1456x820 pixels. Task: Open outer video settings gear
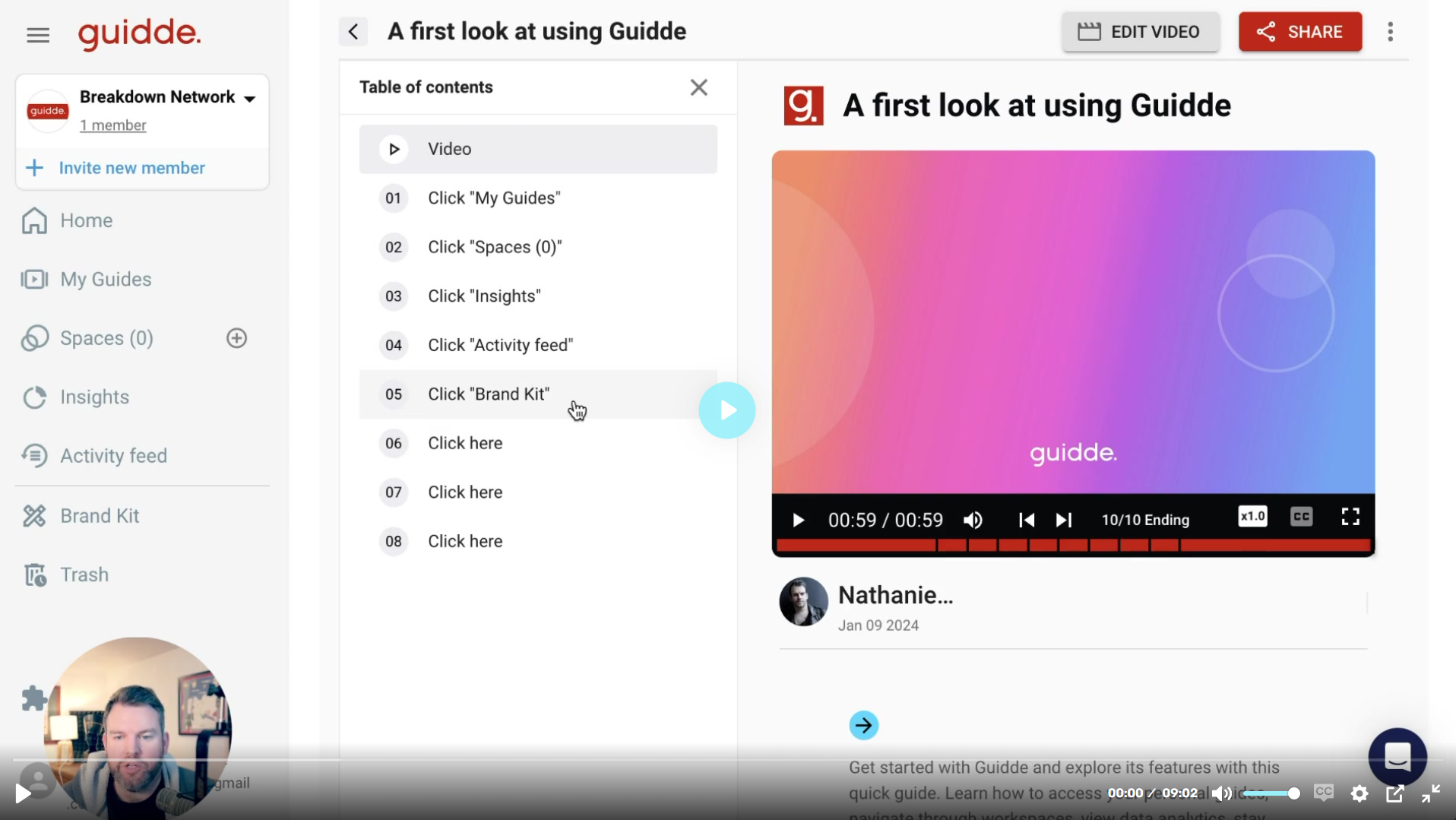[1359, 793]
